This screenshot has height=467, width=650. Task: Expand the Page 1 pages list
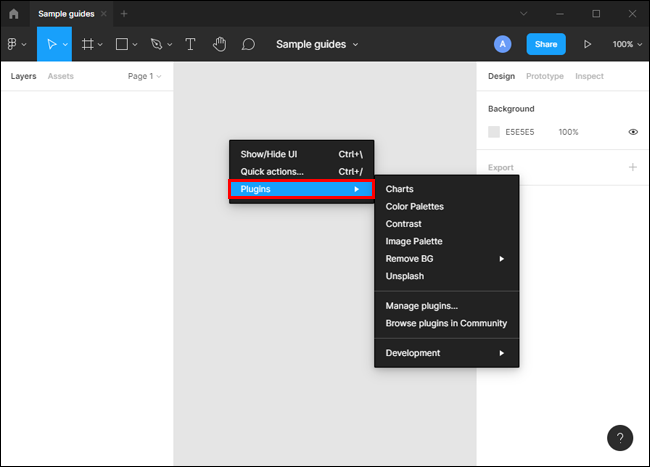click(x=144, y=76)
